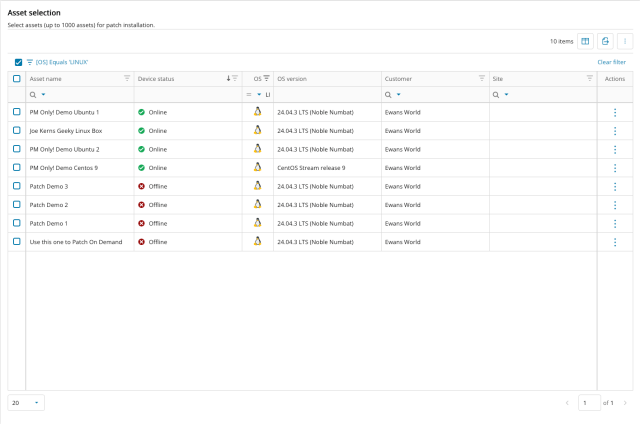
Task: Open the Asset name column filter icon
Action: click(127, 78)
